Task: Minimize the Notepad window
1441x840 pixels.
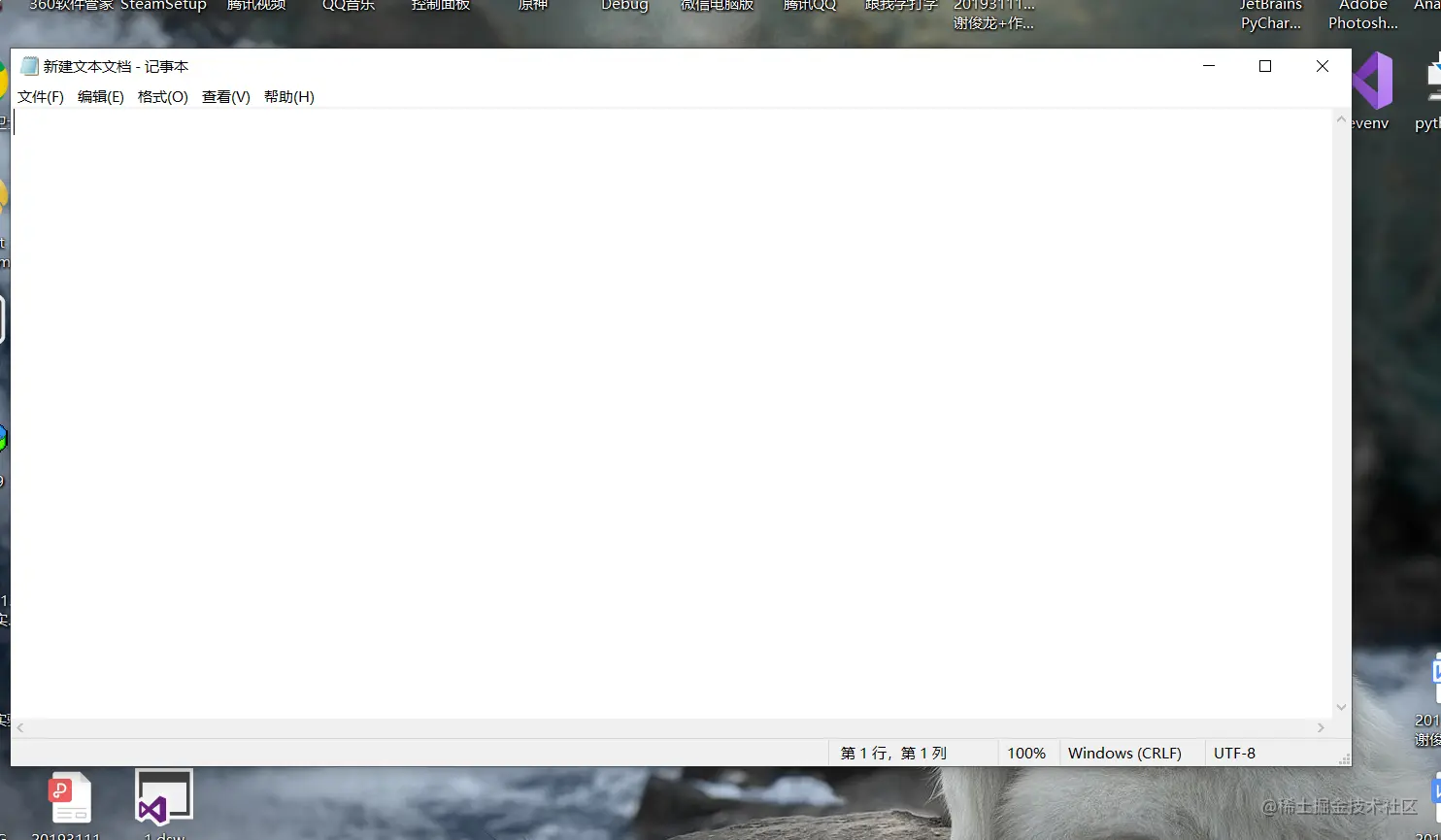Action: 1209,66
